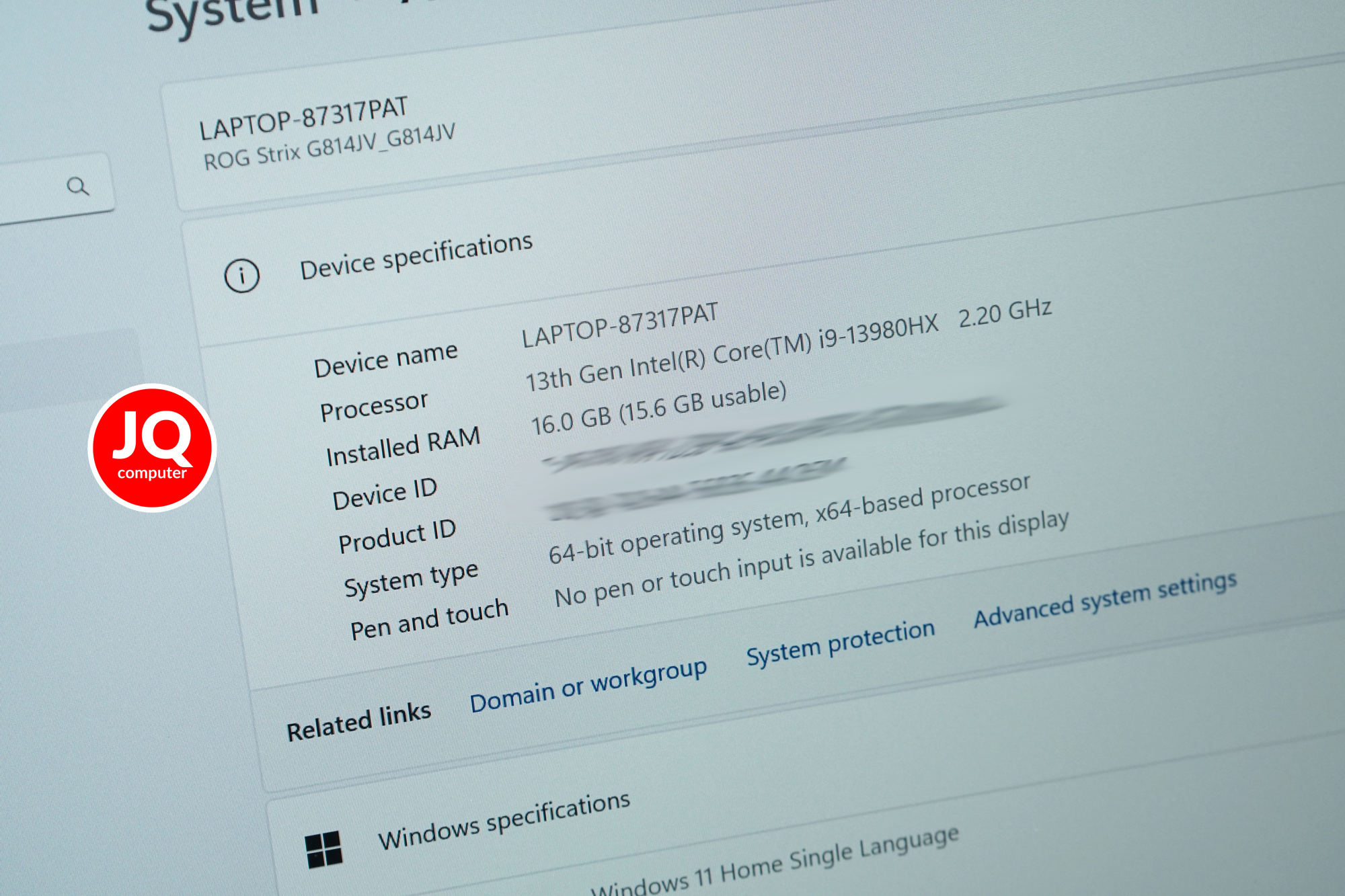The width and height of the screenshot is (1345, 896).
Task: Click the Device ID label
Action: coord(385,494)
